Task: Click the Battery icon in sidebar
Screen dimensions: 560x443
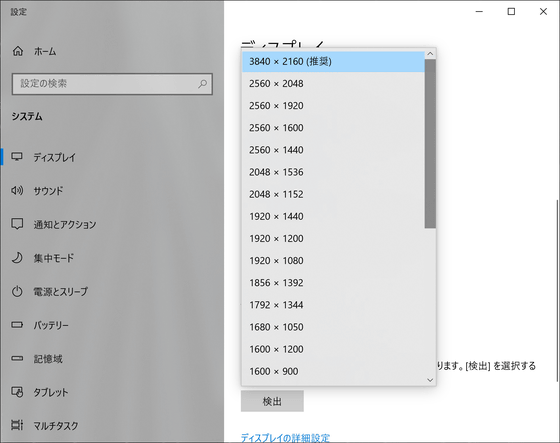Action: pyautogui.click(x=17, y=325)
